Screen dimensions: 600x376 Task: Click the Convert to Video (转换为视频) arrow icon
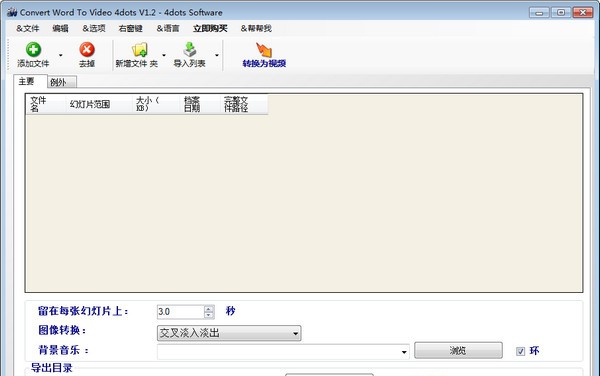pyautogui.click(x=264, y=50)
